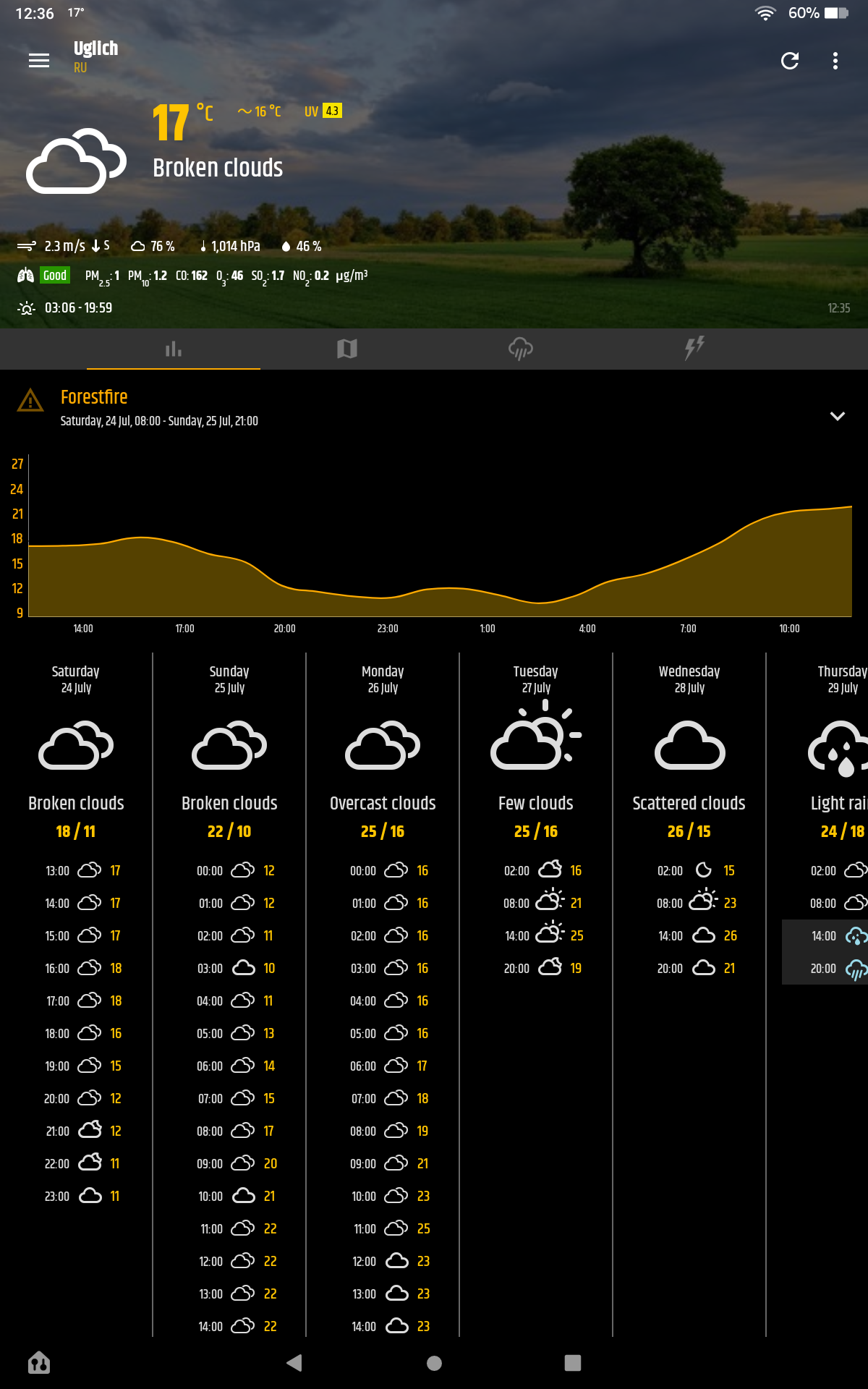Tap the Good air quality badge
The width and height of the screenshot is (868, 1389).
[x=55, y=276]
